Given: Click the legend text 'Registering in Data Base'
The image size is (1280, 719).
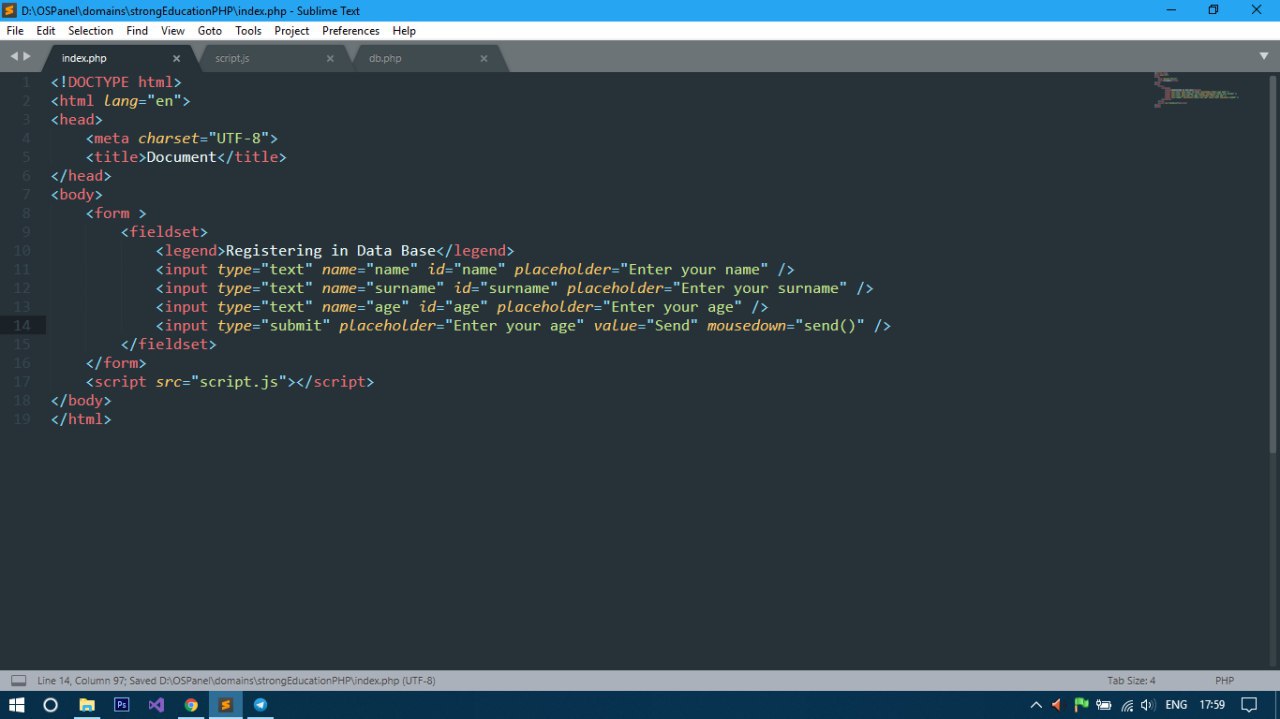Looking at the screenshot, I should click(x=331, y=251).
